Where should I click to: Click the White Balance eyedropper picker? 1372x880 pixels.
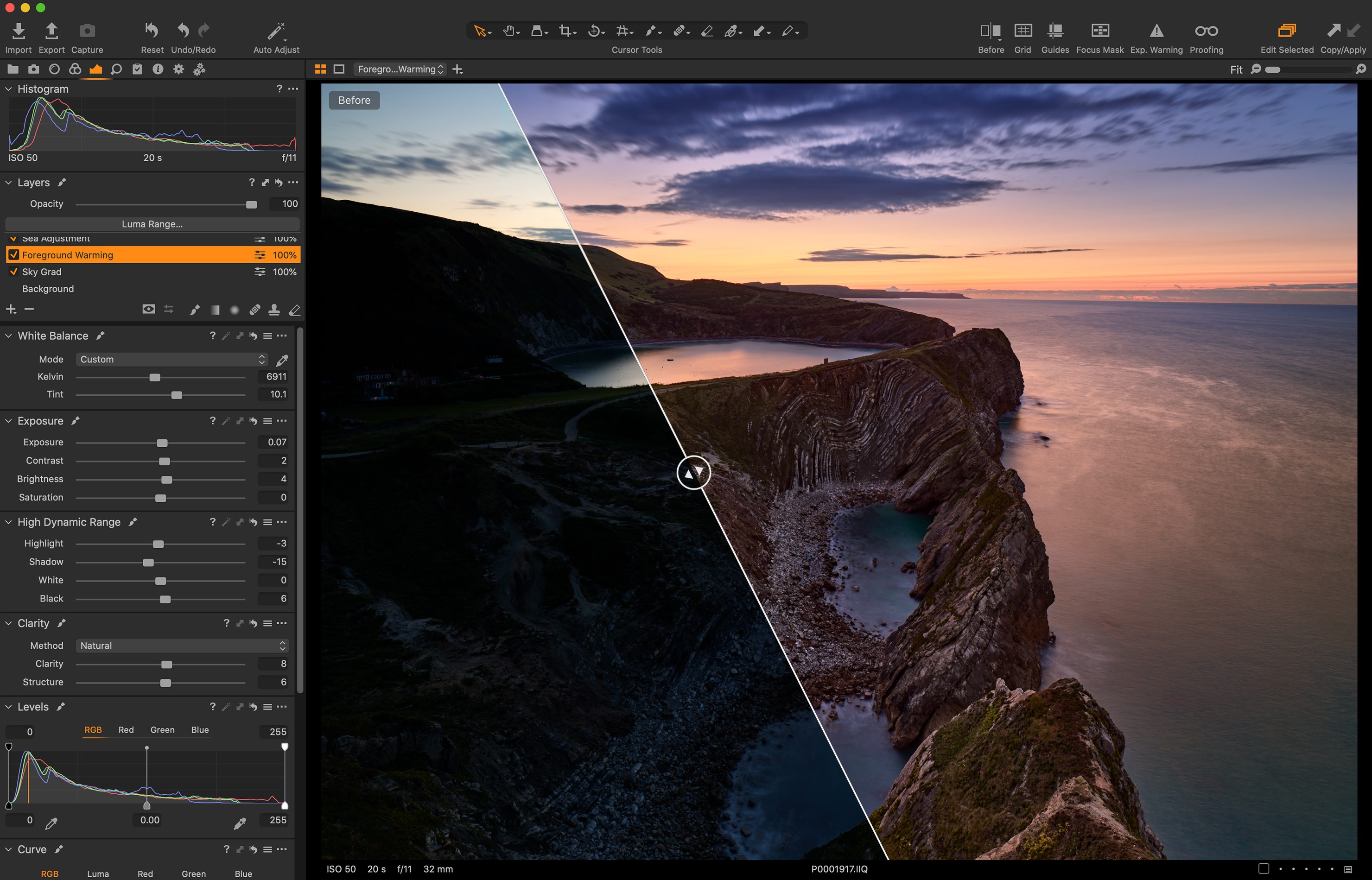click(x=283, y=360)
